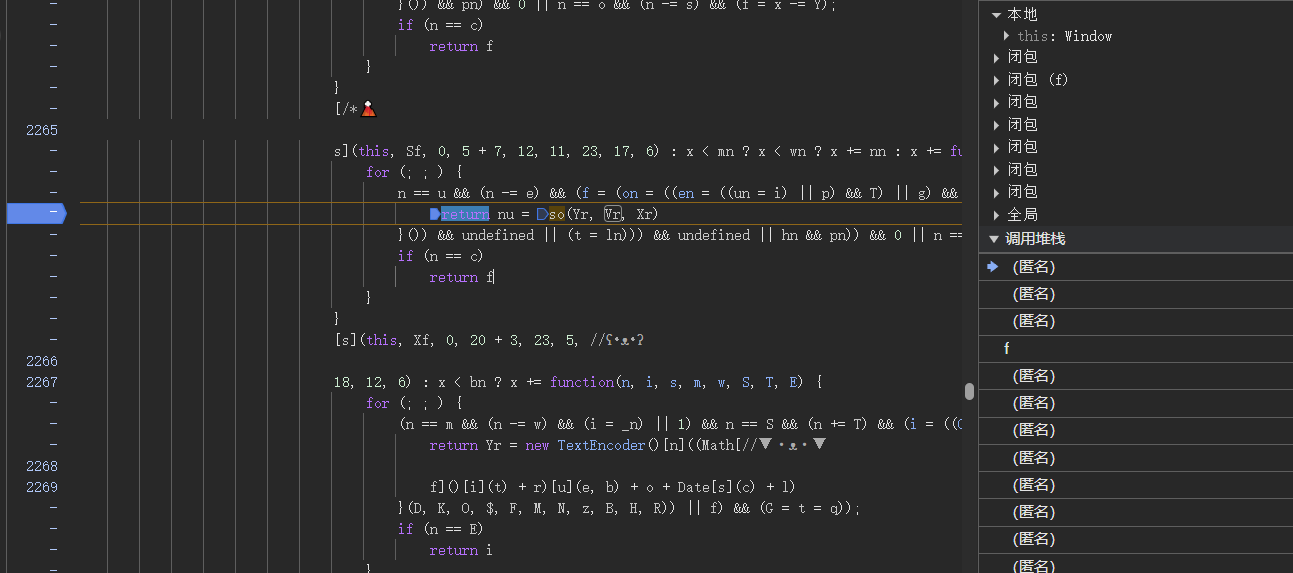
Task: Click the code editor vertical scrollbar thumb
Action: pyautogui.click(x=969, y=390)
